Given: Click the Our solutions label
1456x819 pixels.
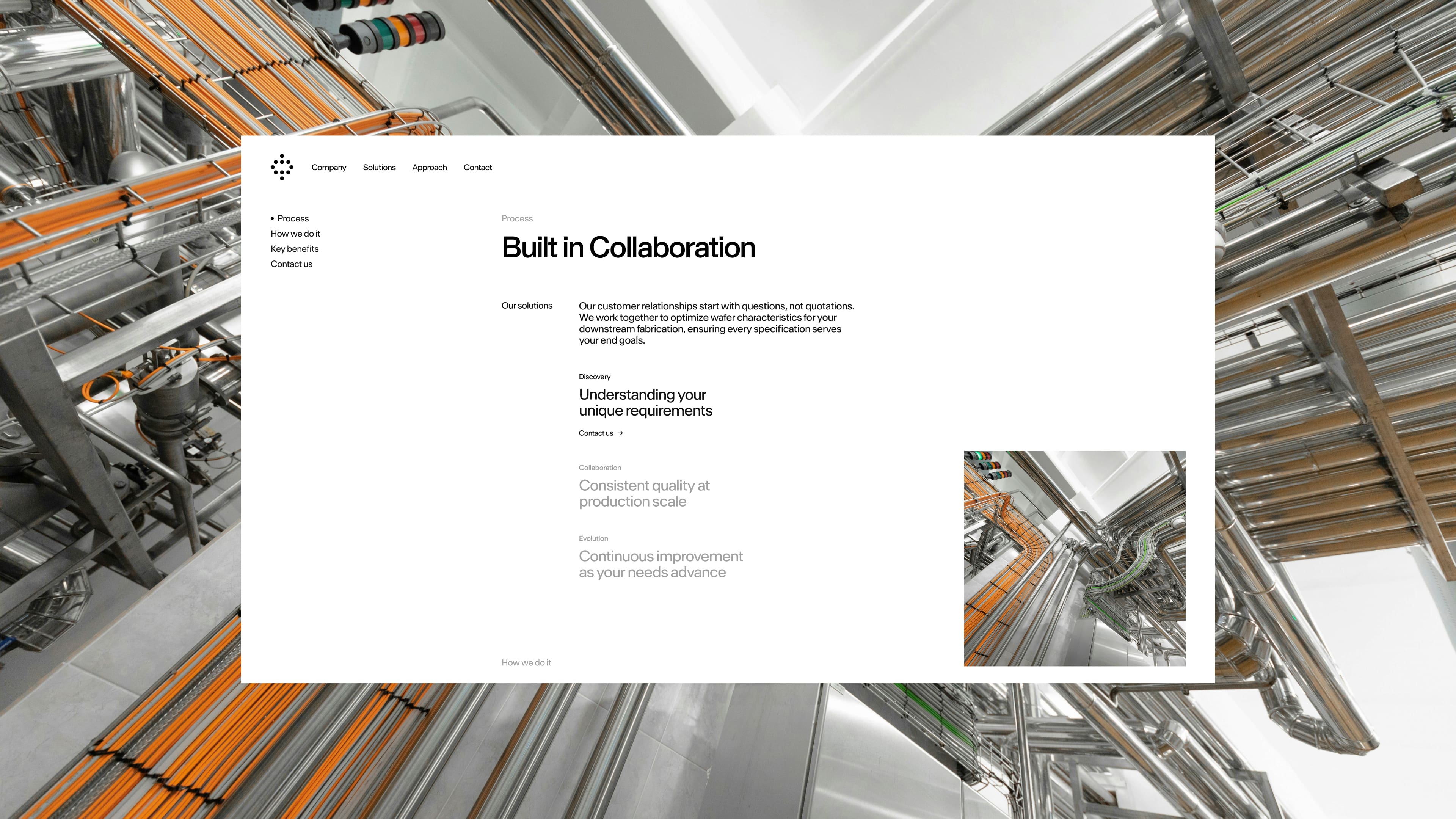Looking at the screenshot, I should (x=526, y=306).
